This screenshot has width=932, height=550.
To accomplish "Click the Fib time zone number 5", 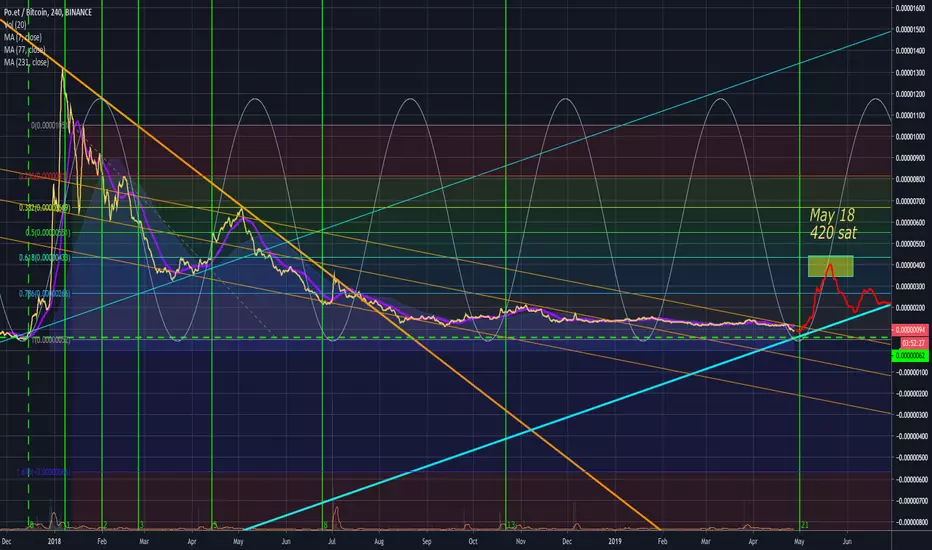I will [x=215, y=525].
